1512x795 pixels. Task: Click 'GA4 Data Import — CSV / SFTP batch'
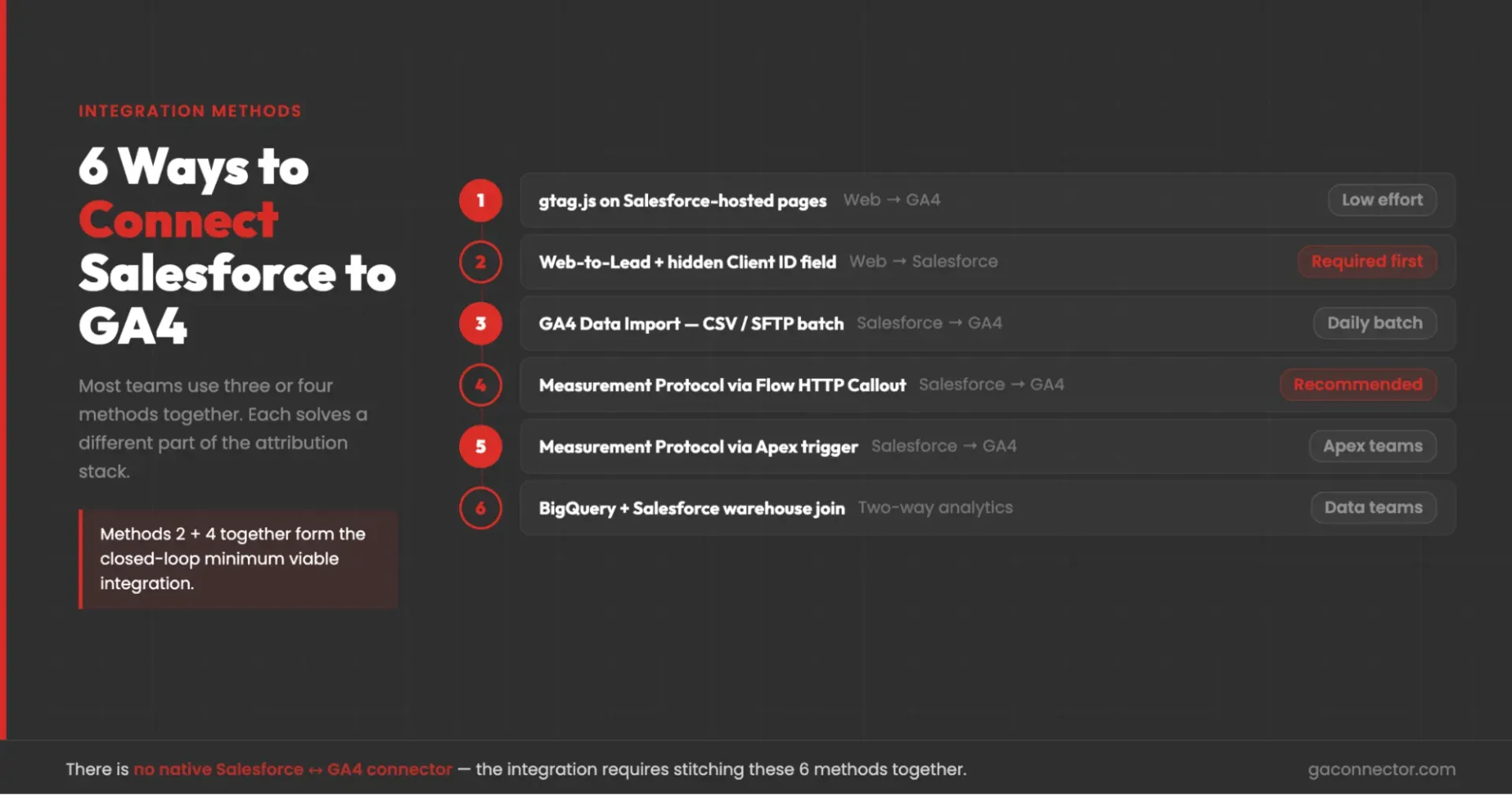coord(691,324)
